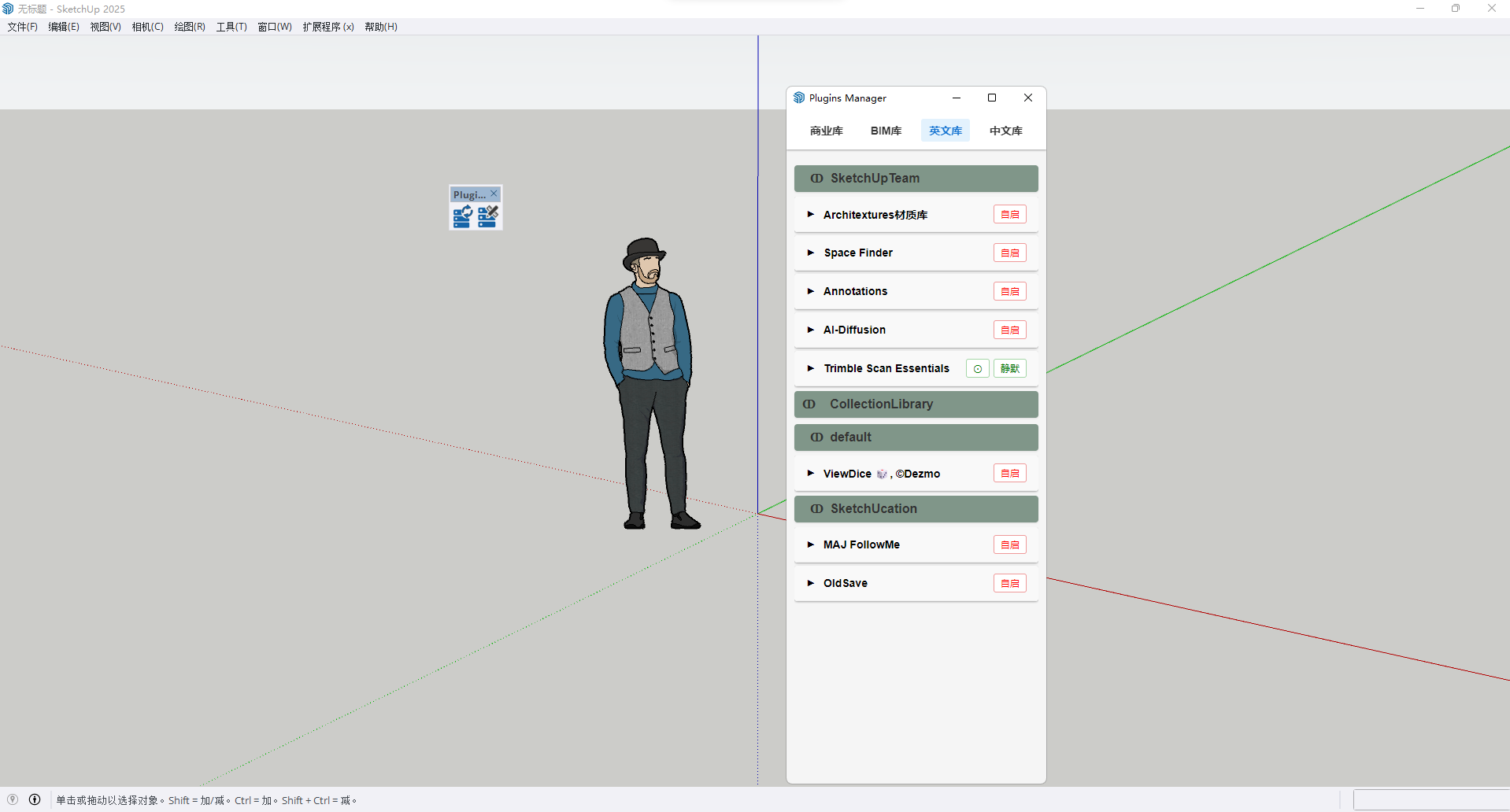This screenshot has height=812, width=1510.
Task: Switch to the 中文库 tab
Action: [x=1005, y=131]
